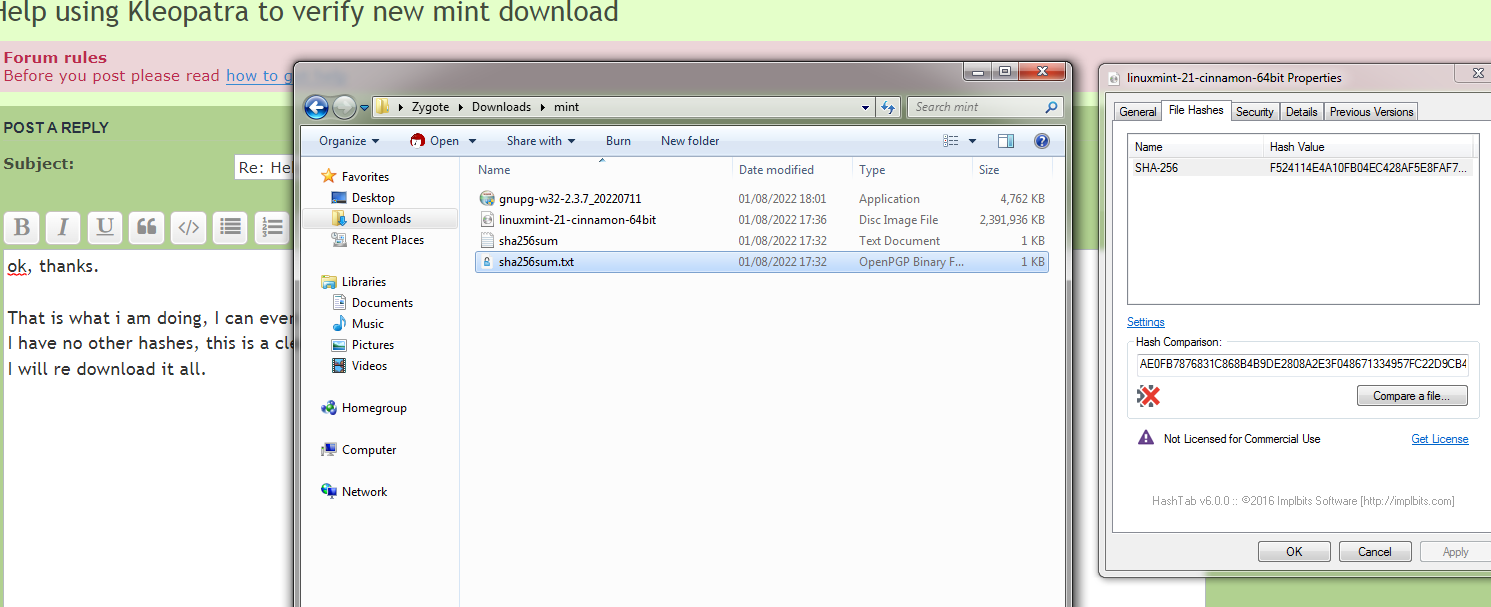Image resolution: width=1491 pixels, height=607 pixels.
Task: Open Homegroup in the navigation pane
Action: click(x=374, y=408)
